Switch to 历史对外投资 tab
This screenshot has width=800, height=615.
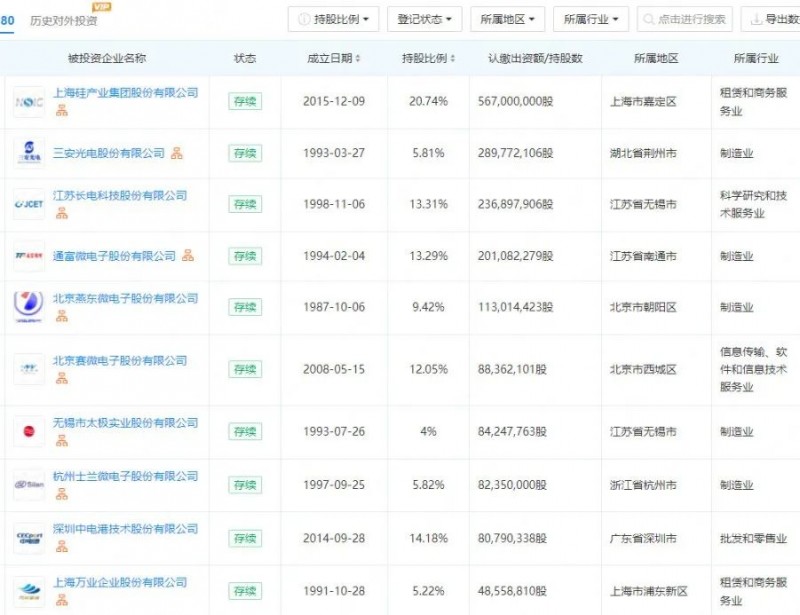(64, 20)
